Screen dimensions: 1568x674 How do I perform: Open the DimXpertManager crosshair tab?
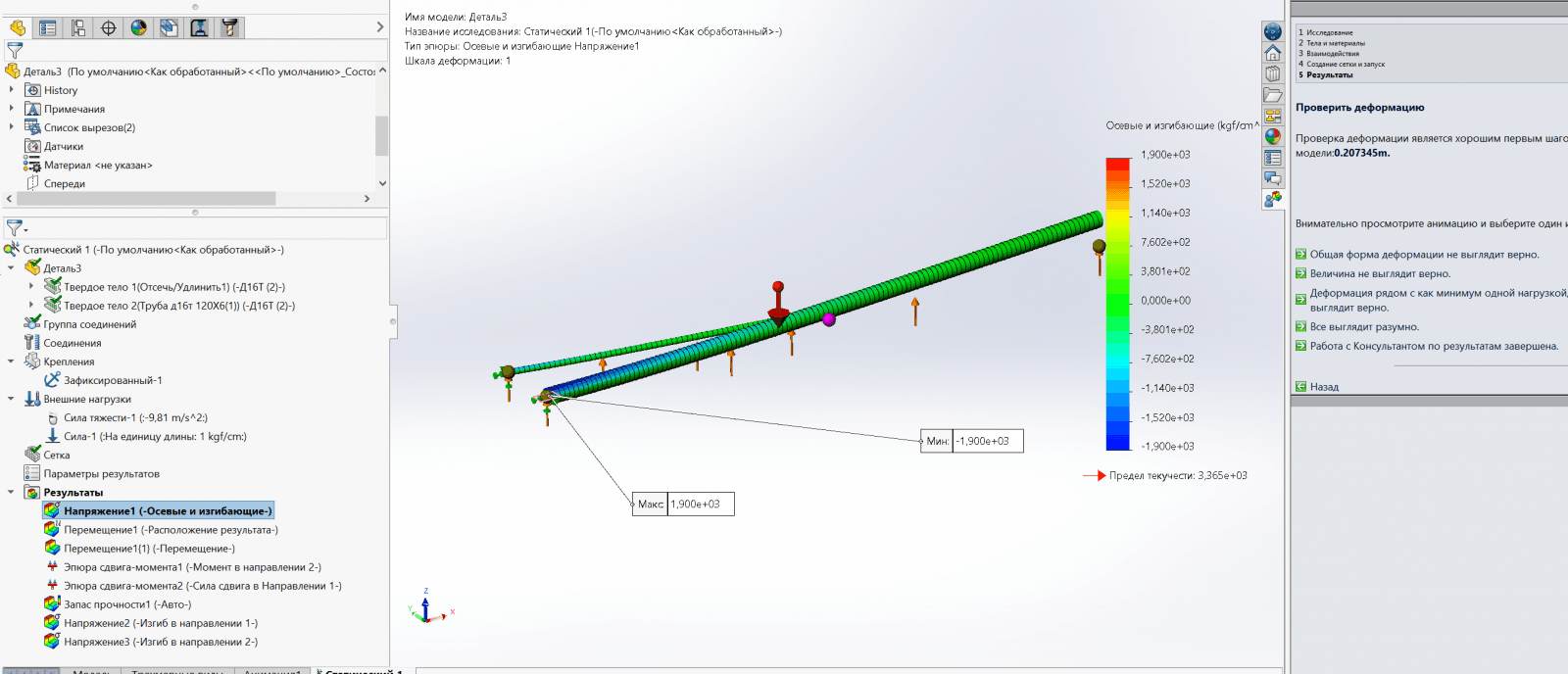coord(109,27)
